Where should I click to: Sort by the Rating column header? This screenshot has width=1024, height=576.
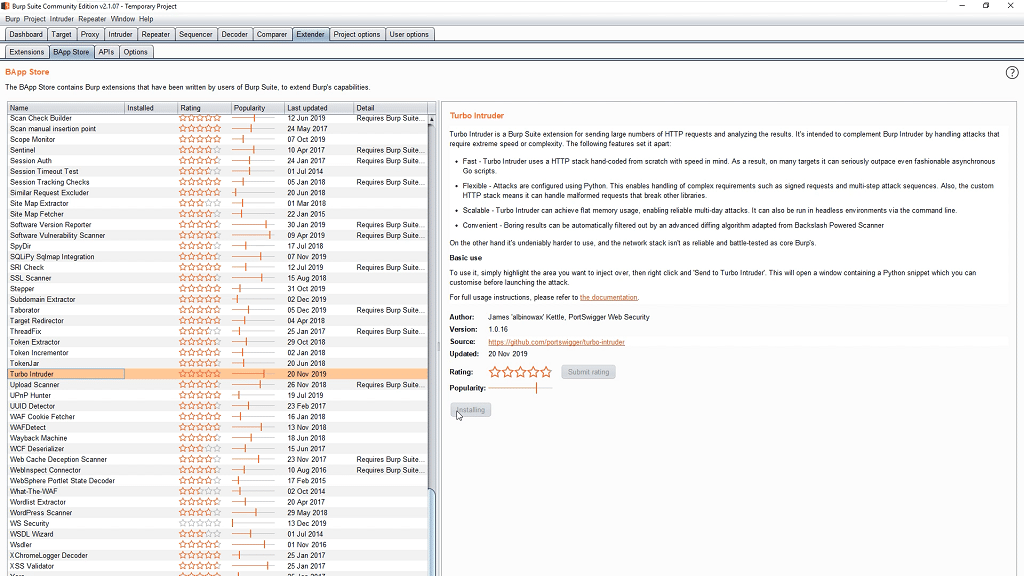(x=204, y=108)
